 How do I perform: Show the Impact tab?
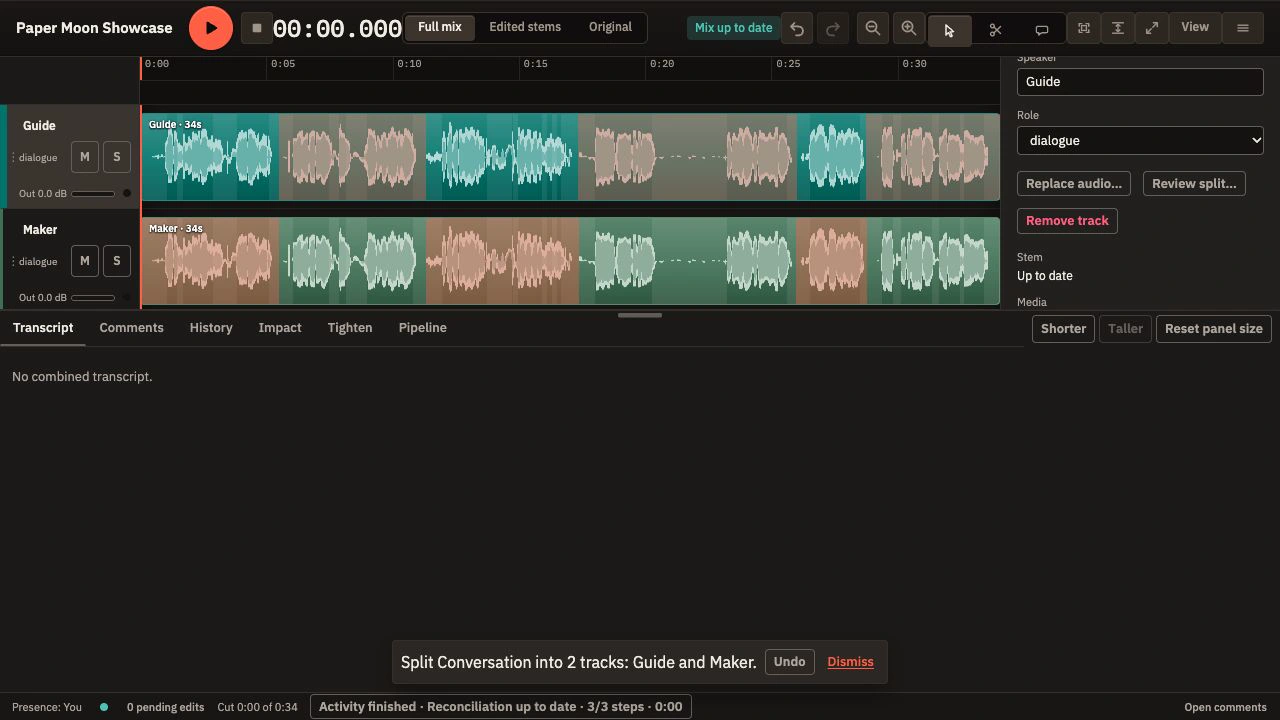[x=280, y=328]
